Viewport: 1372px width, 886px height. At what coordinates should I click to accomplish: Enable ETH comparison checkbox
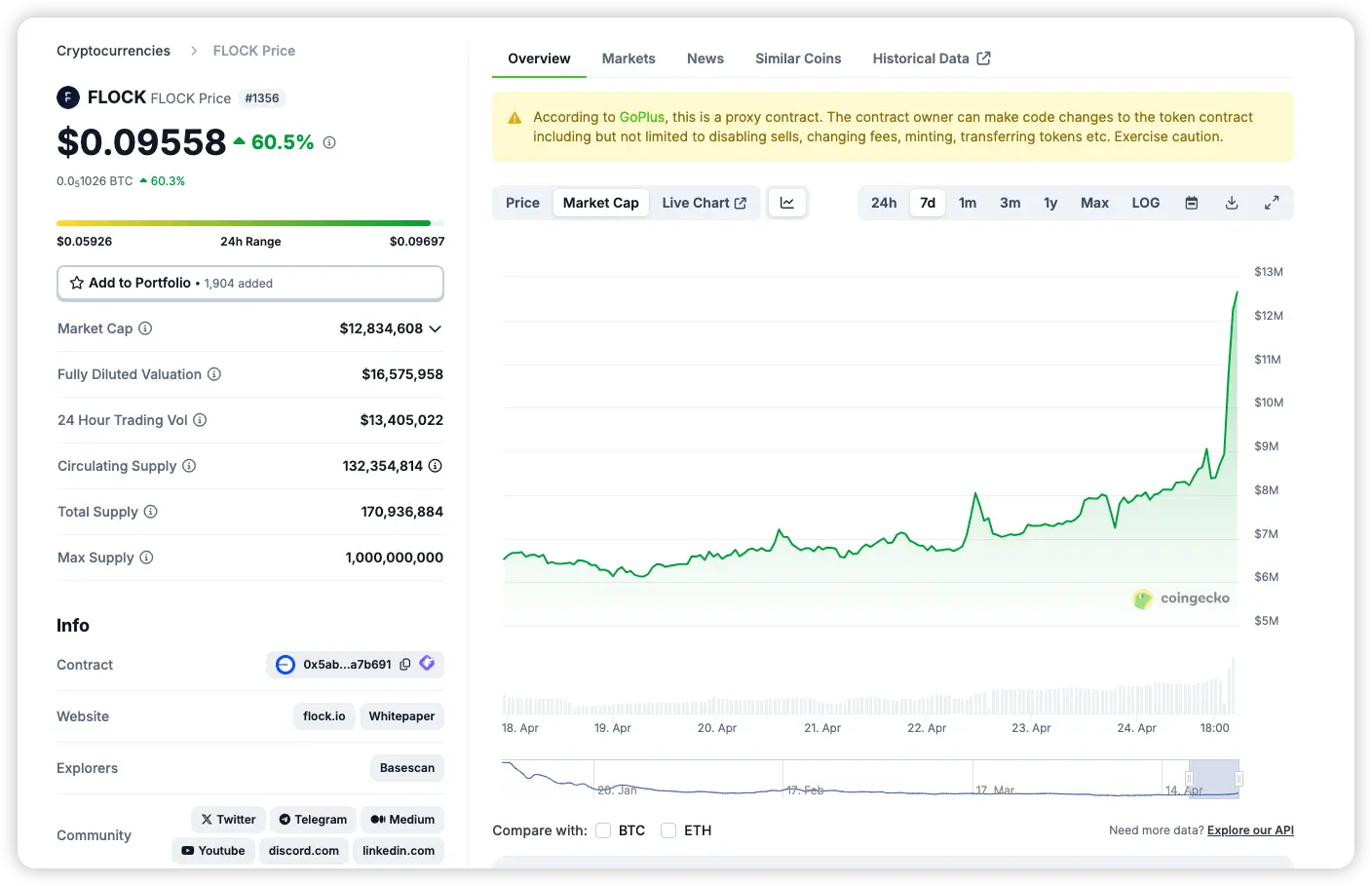click(668, 830)
